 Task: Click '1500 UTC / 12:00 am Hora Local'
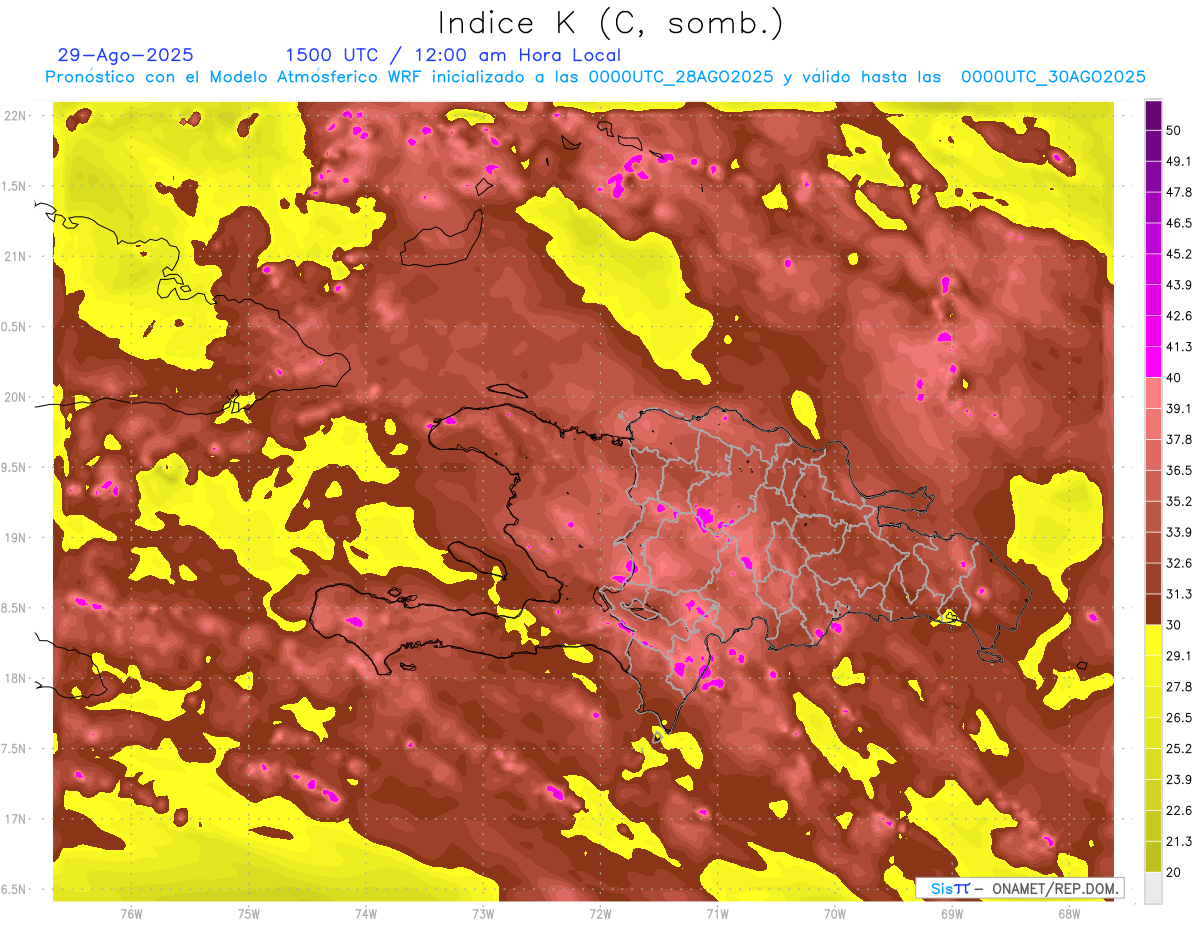453,55
